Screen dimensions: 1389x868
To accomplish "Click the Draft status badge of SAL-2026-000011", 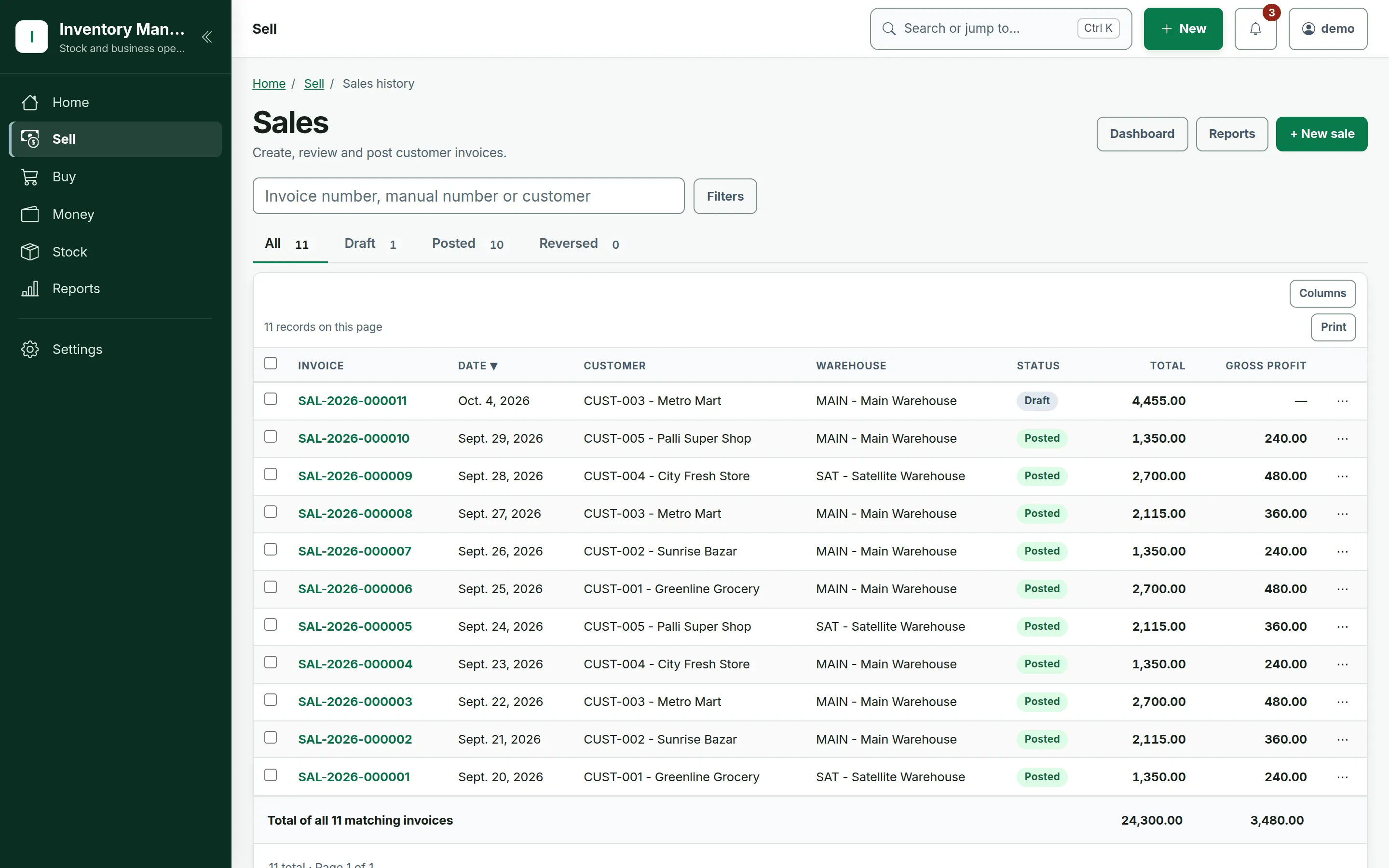I will point(1036,401).
